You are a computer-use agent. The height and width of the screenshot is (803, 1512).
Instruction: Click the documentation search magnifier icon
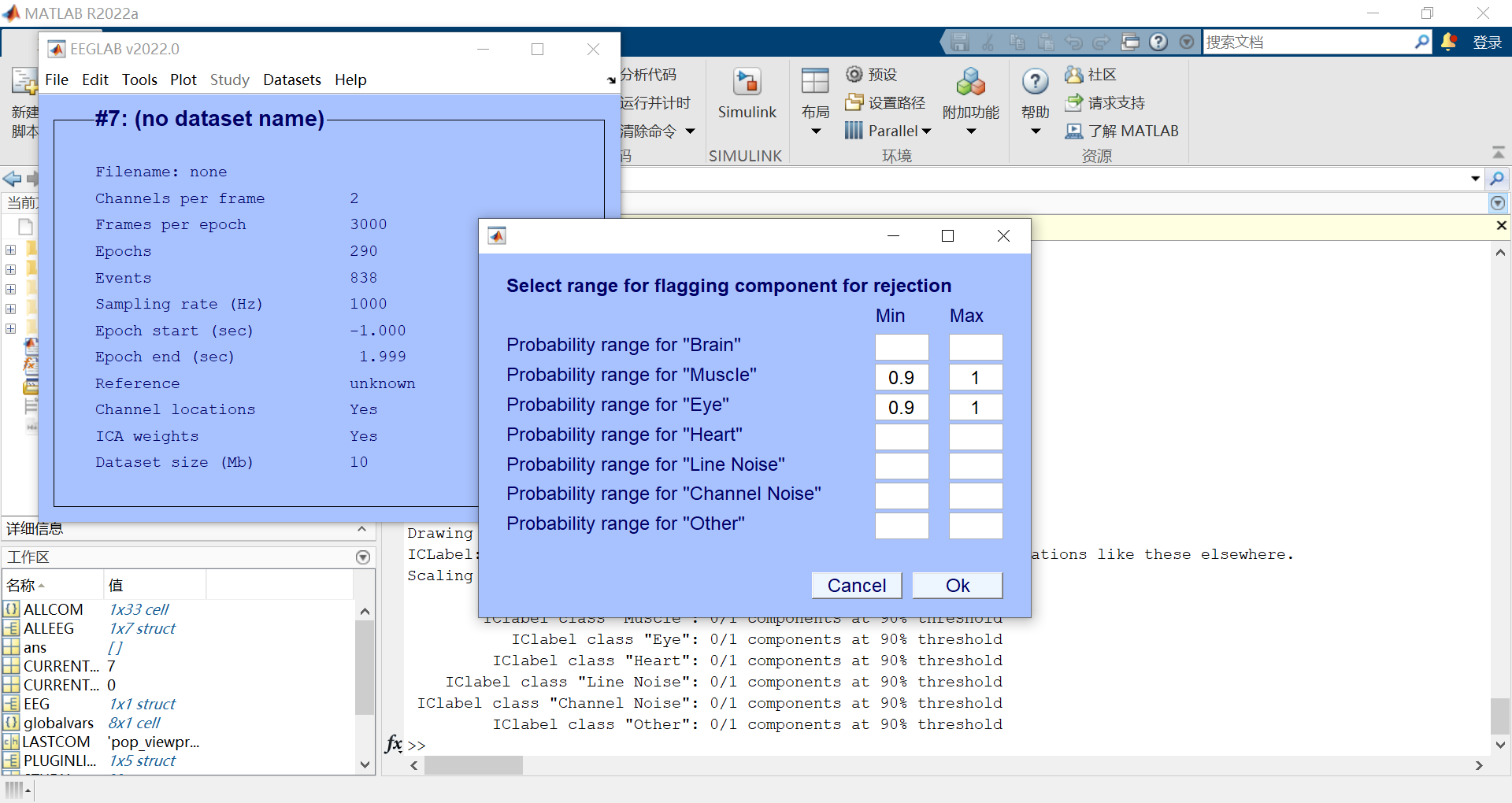1421,42
